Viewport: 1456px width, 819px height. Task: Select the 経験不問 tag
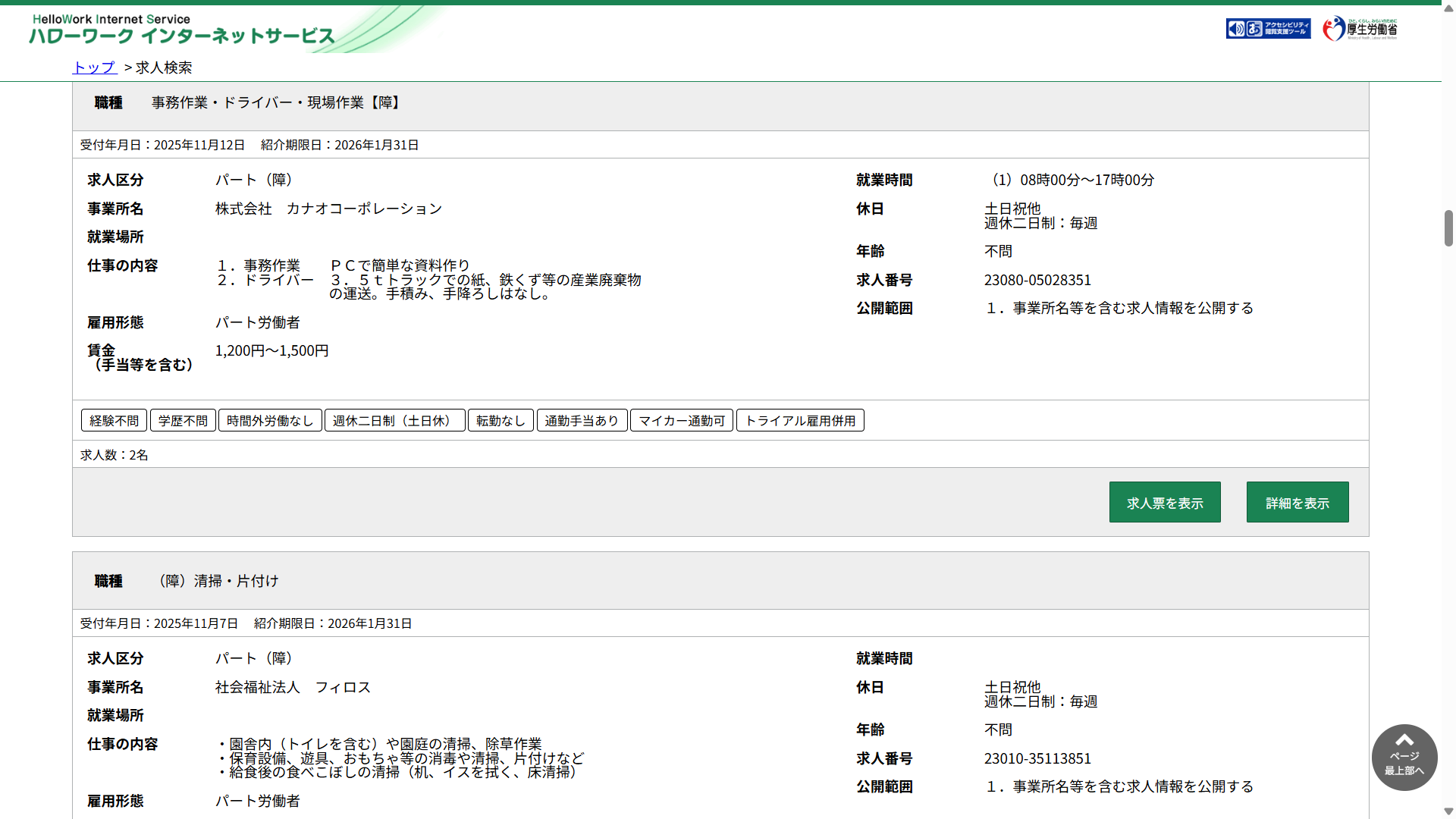point(114,420)
